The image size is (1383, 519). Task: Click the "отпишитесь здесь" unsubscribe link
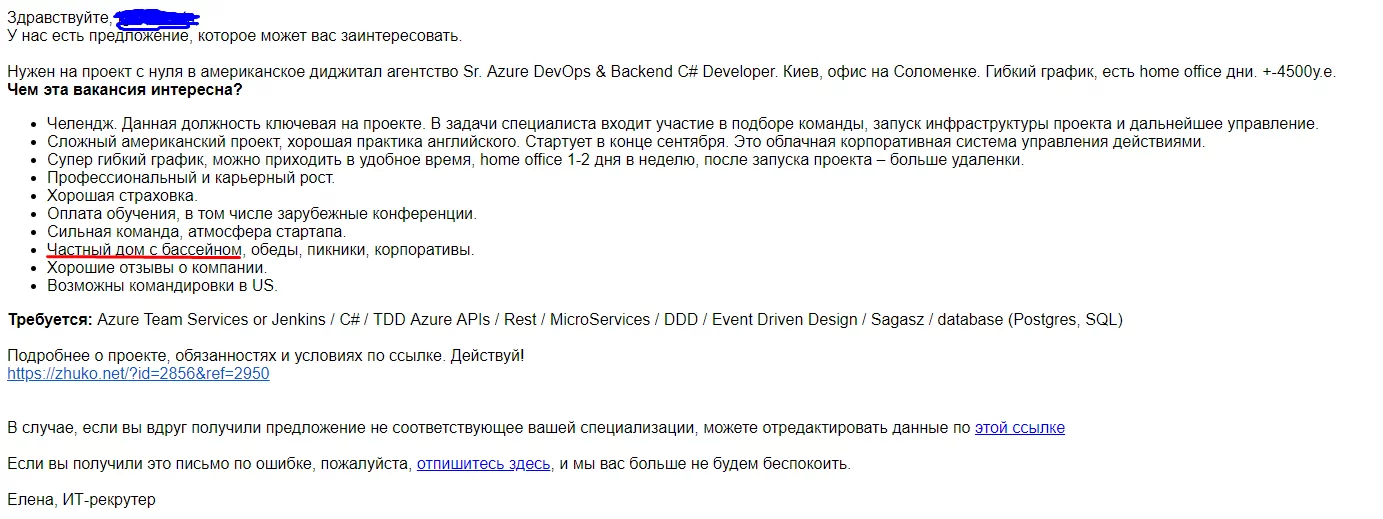click(484, 464)
